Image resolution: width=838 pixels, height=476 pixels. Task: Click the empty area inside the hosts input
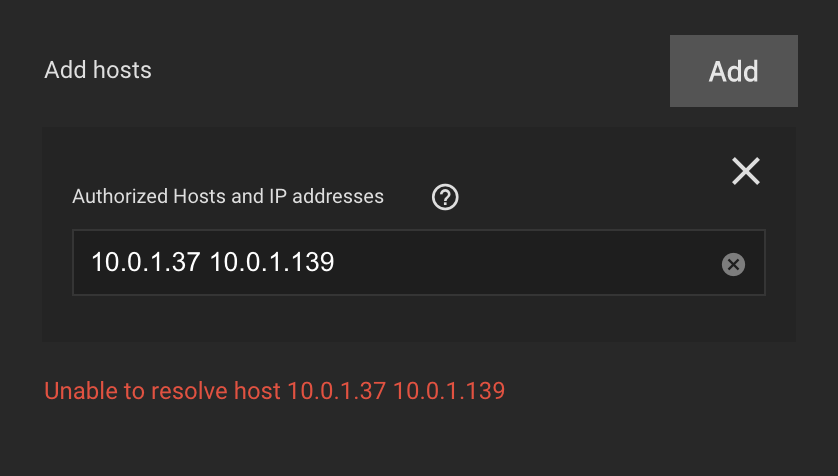(526, 262)
